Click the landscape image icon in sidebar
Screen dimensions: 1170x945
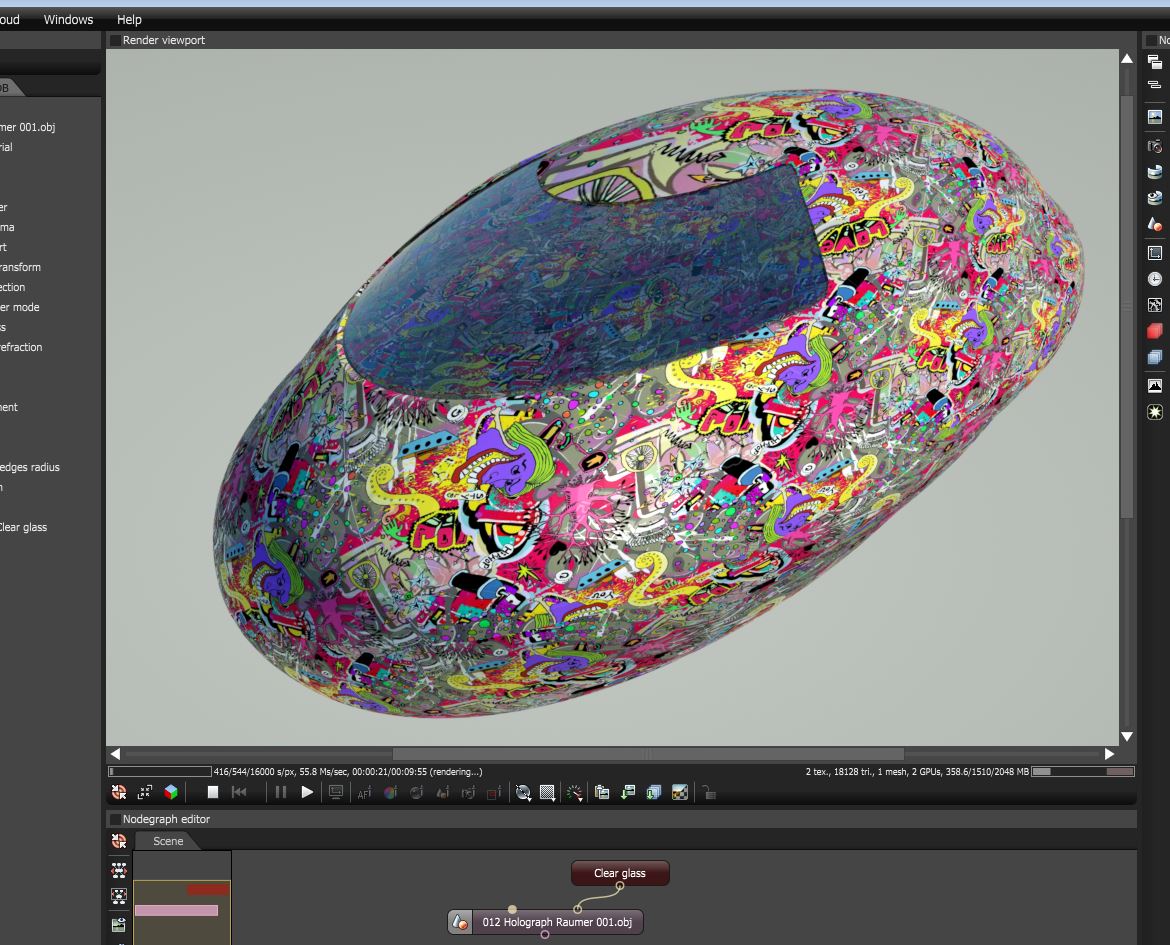coord(1155,117)
